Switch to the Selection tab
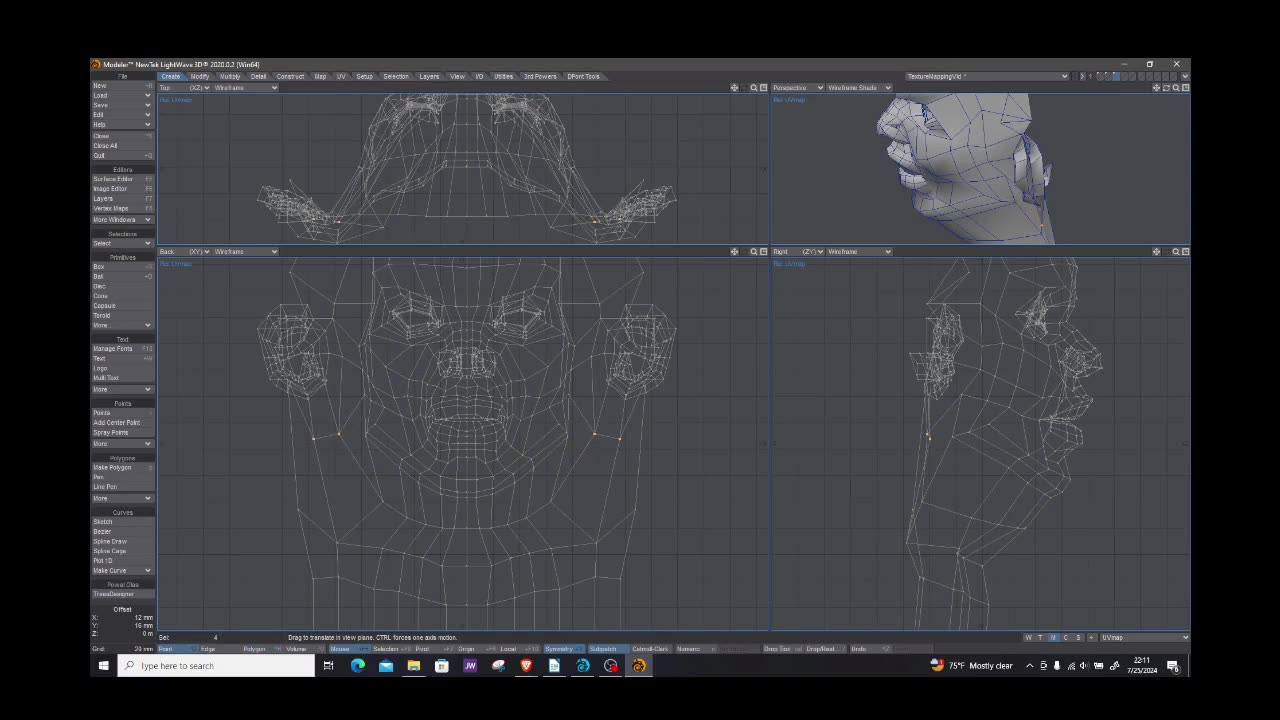Viewport: 1280px width, 720px height. [396, 77]
